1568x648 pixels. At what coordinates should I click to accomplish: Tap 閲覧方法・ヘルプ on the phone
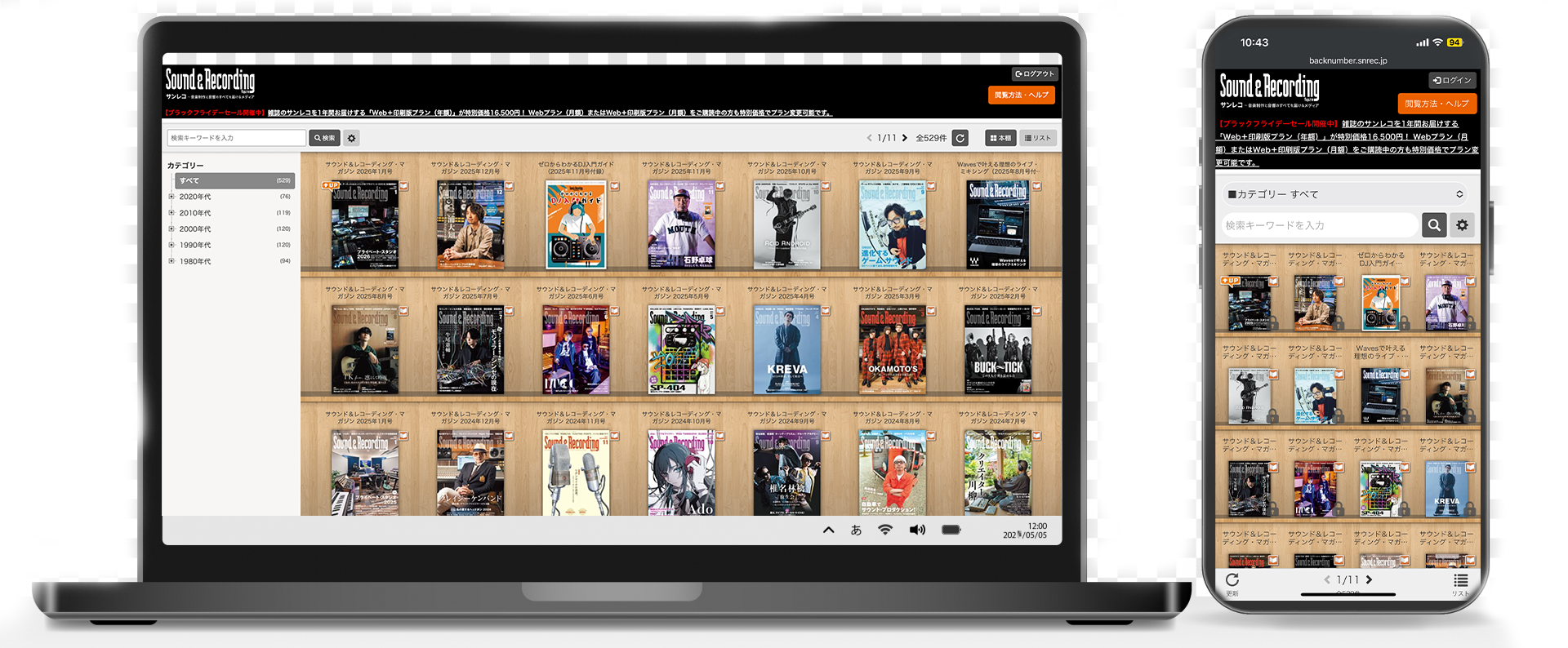pyautogui.click(x=1437, y=104)
